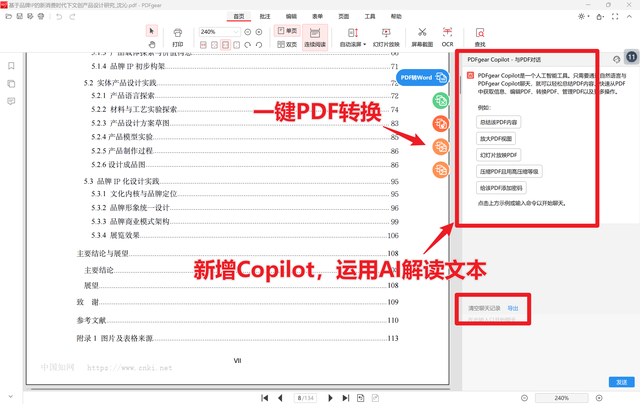This screenshot has height=404, width=640.
Task: Switch to 首页 tab
Action: 239,16
